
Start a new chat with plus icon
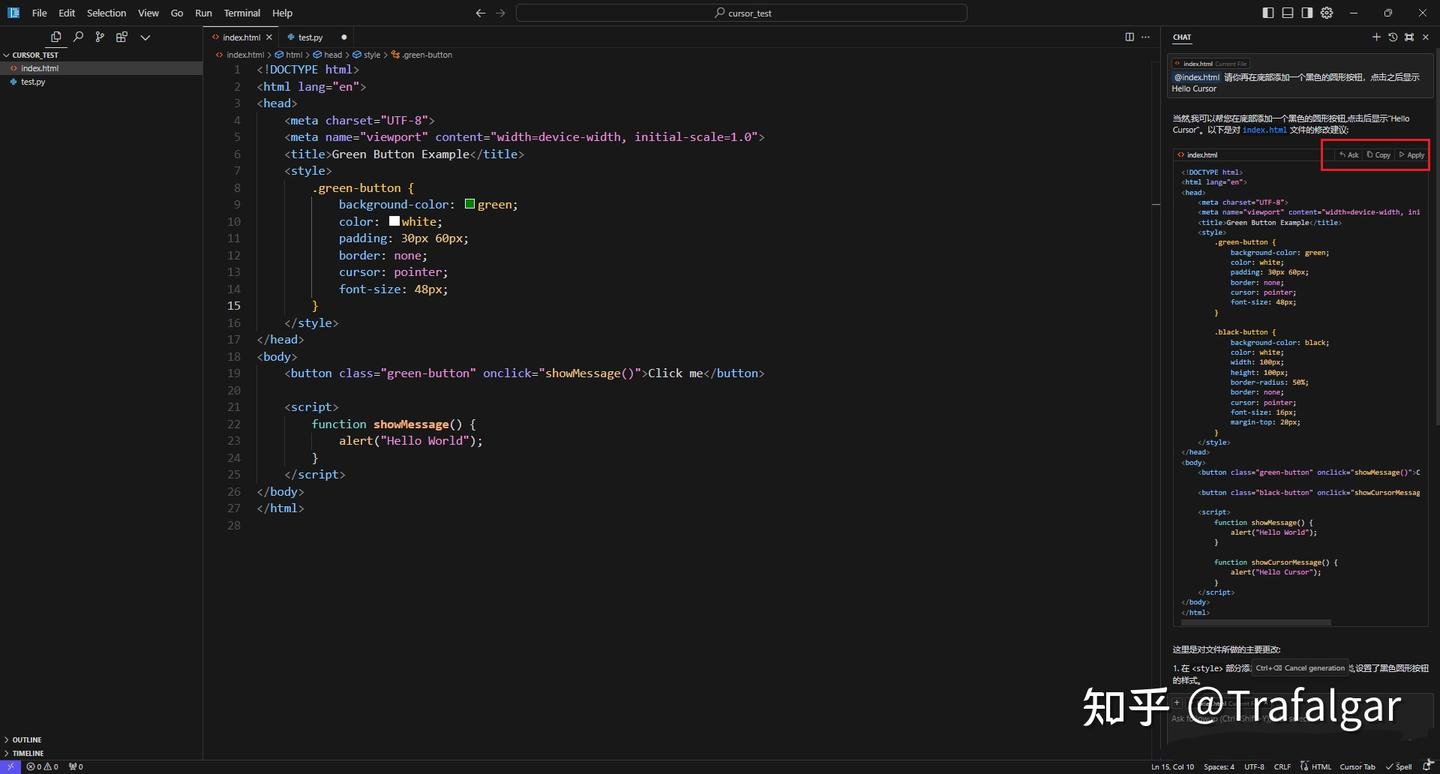tap(1376, 37)
